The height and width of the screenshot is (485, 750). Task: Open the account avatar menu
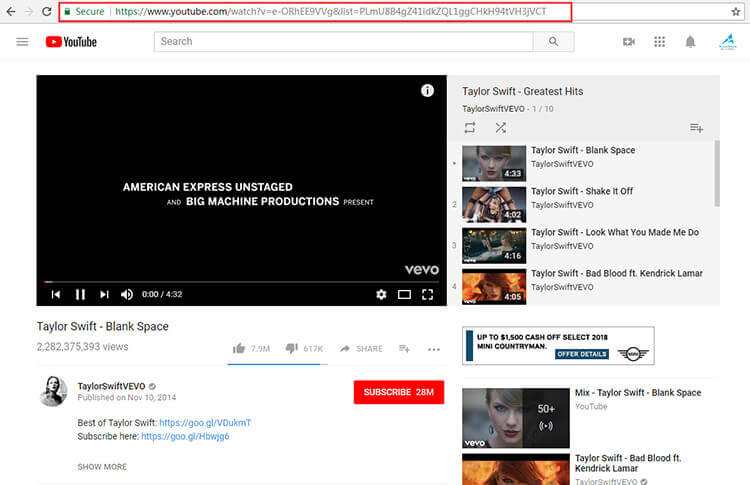pos(728,42)
